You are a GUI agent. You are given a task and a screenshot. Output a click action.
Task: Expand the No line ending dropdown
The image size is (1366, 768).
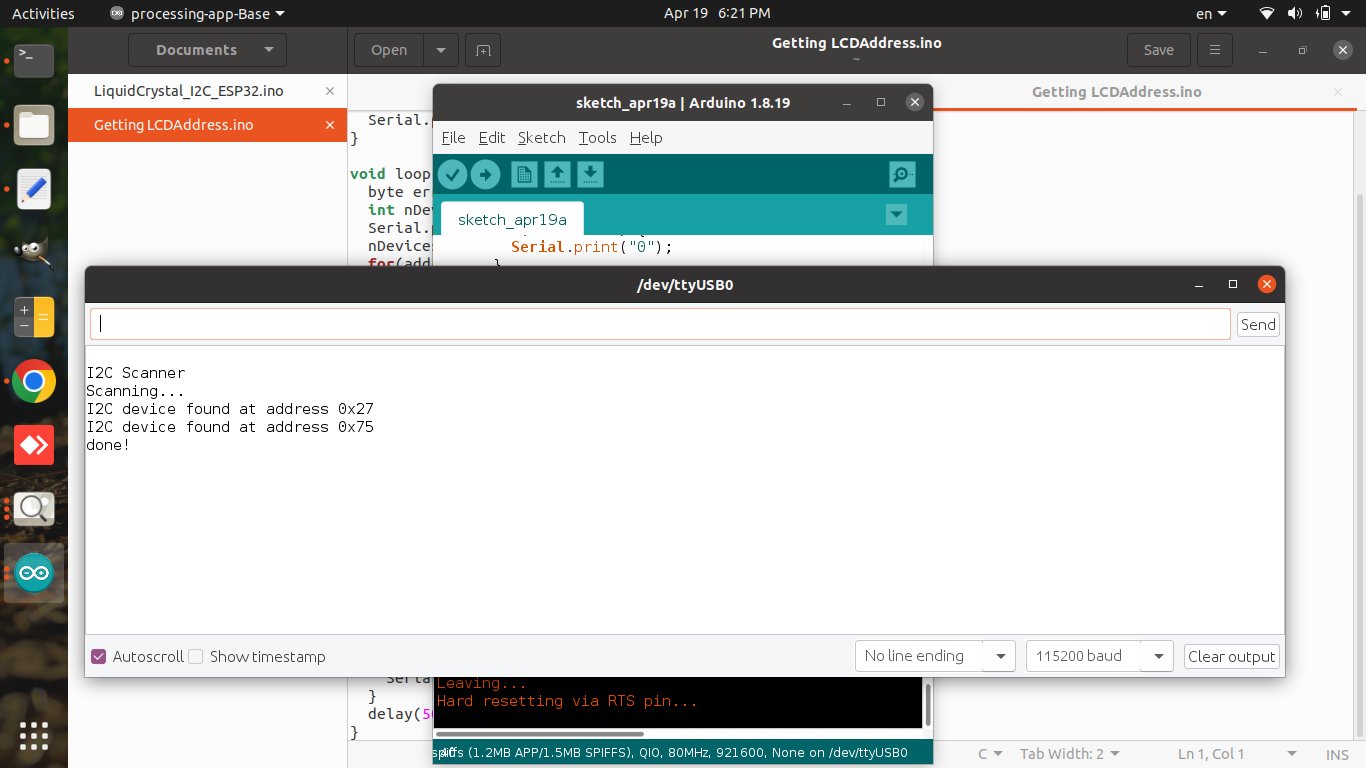[935, 656]
